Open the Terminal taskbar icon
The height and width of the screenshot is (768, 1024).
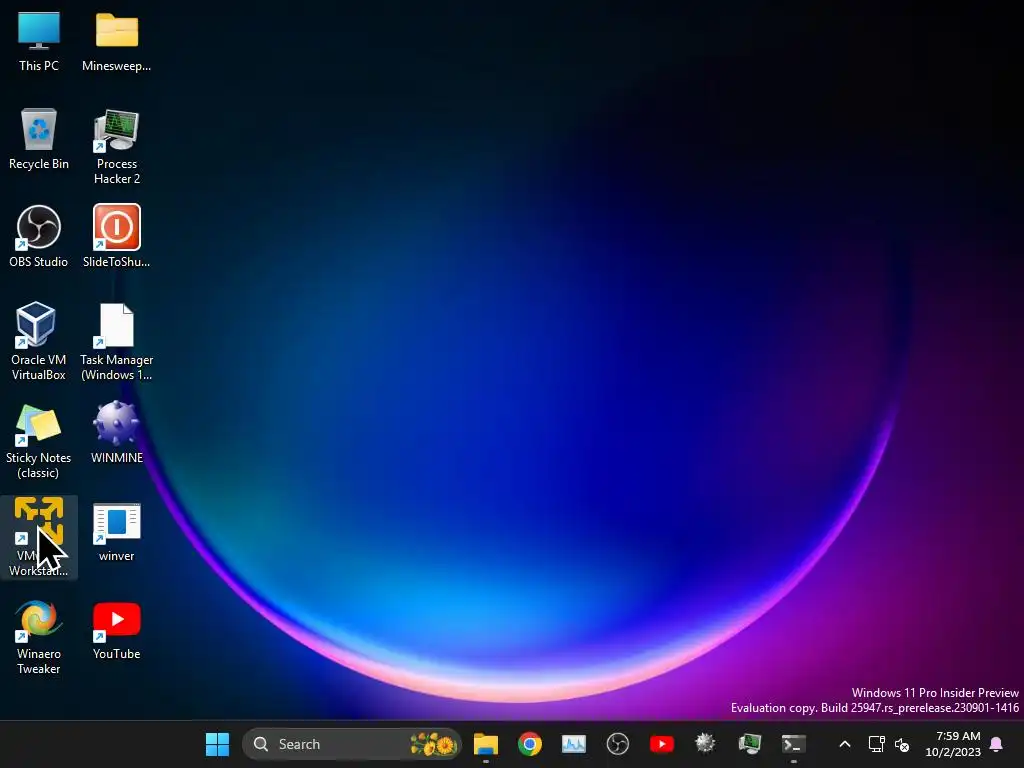793,744
